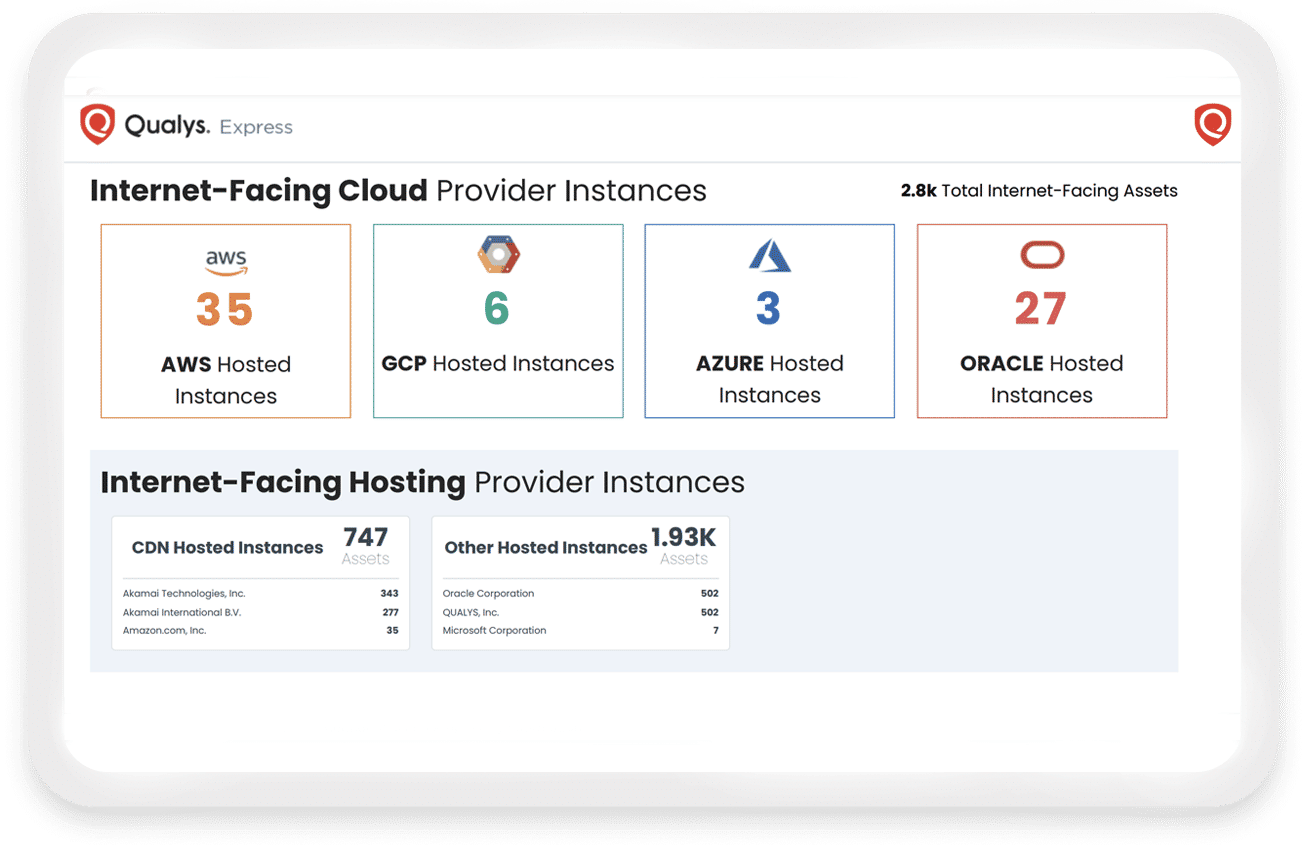Open the ORACLE Hosted Instances card label
This screenshot has width=1305, height=849.
[x=1042, y=379]
